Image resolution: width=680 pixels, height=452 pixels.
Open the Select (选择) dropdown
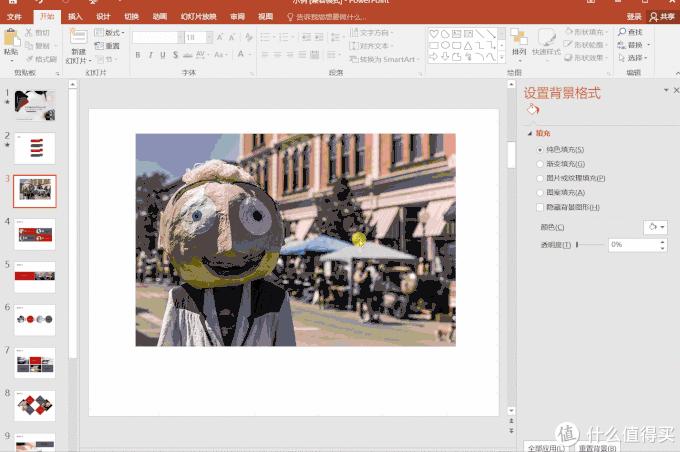(x=633, y=58)
